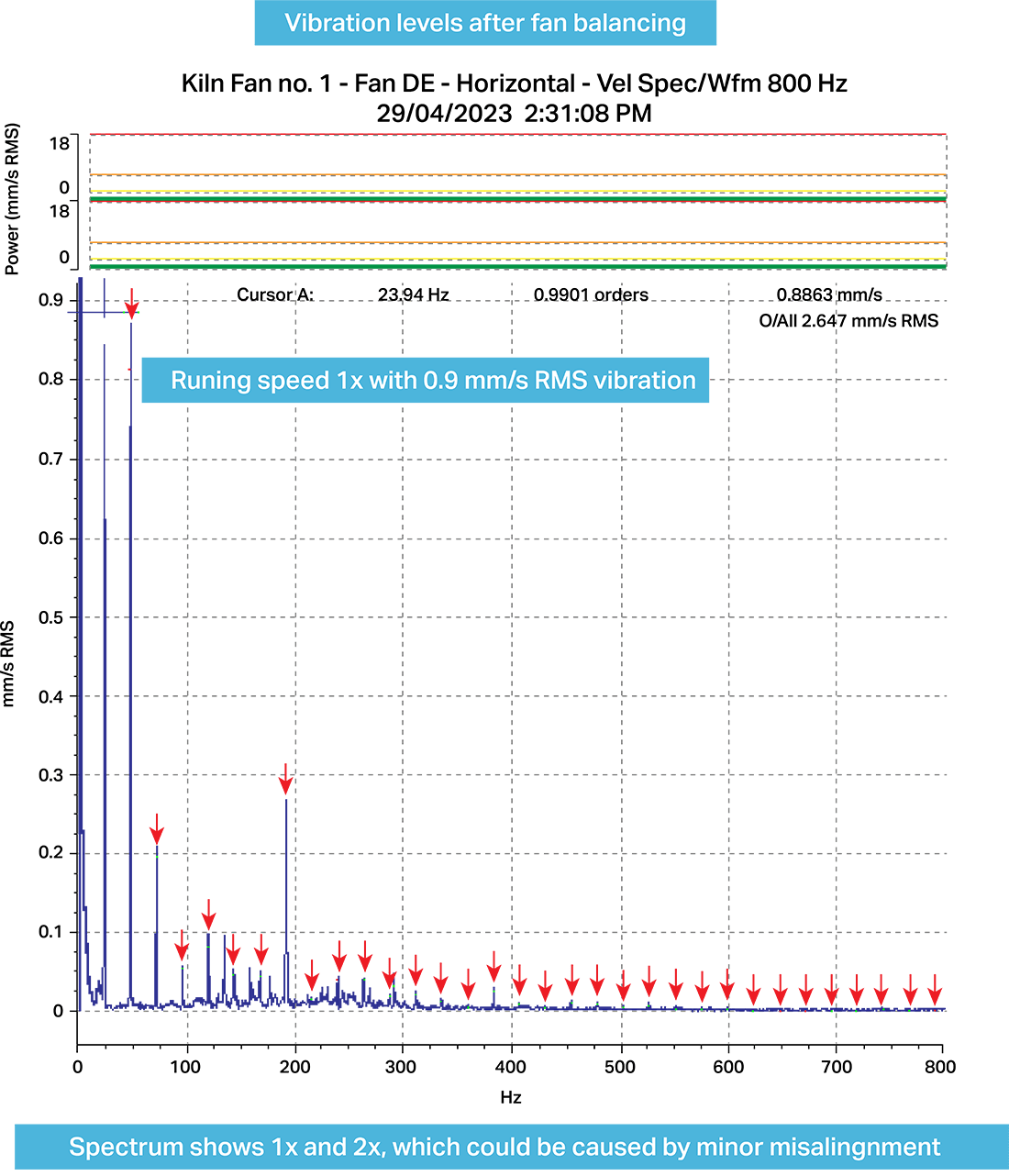1009x1176 pixels.
Task: Select the y-axis tick label 0.6
Action: (x=50, y=538)
